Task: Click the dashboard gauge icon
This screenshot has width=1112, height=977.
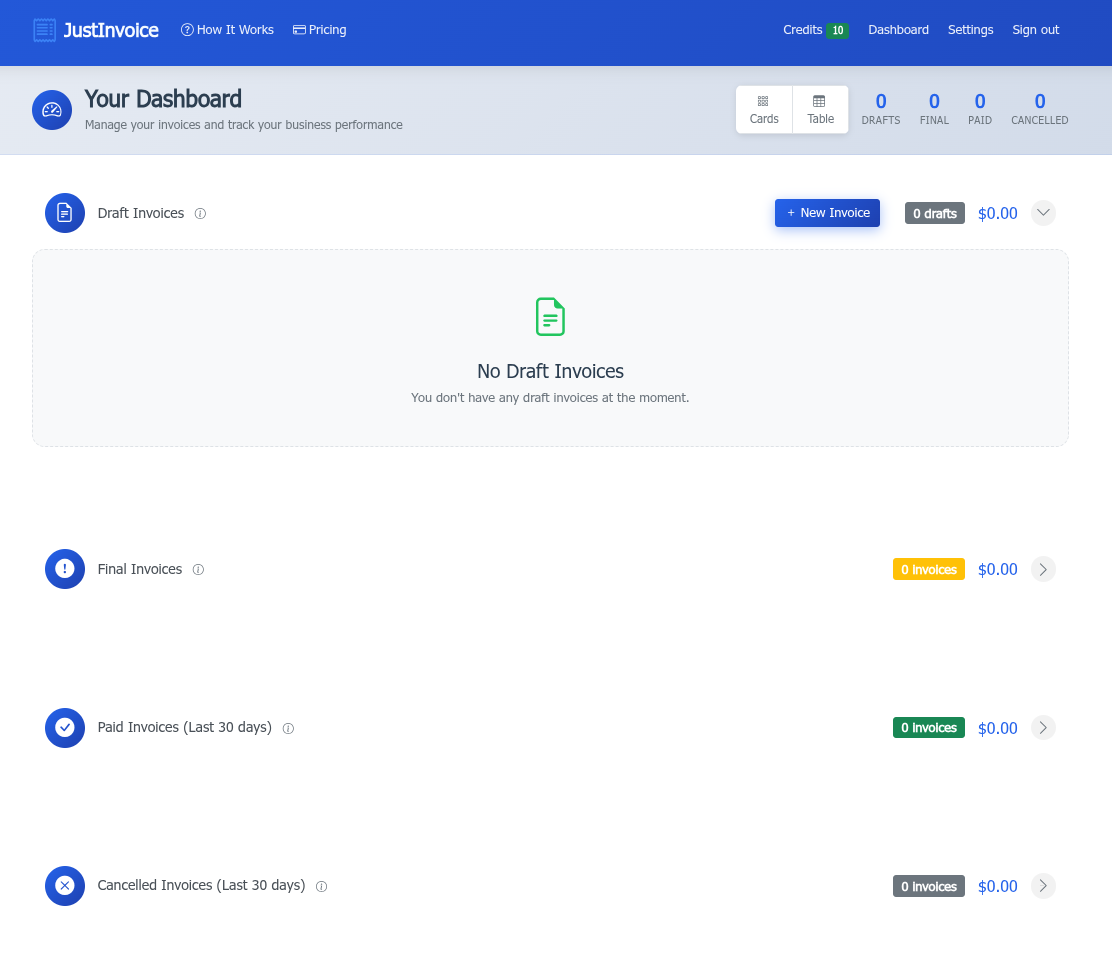Action: (52, 110)
